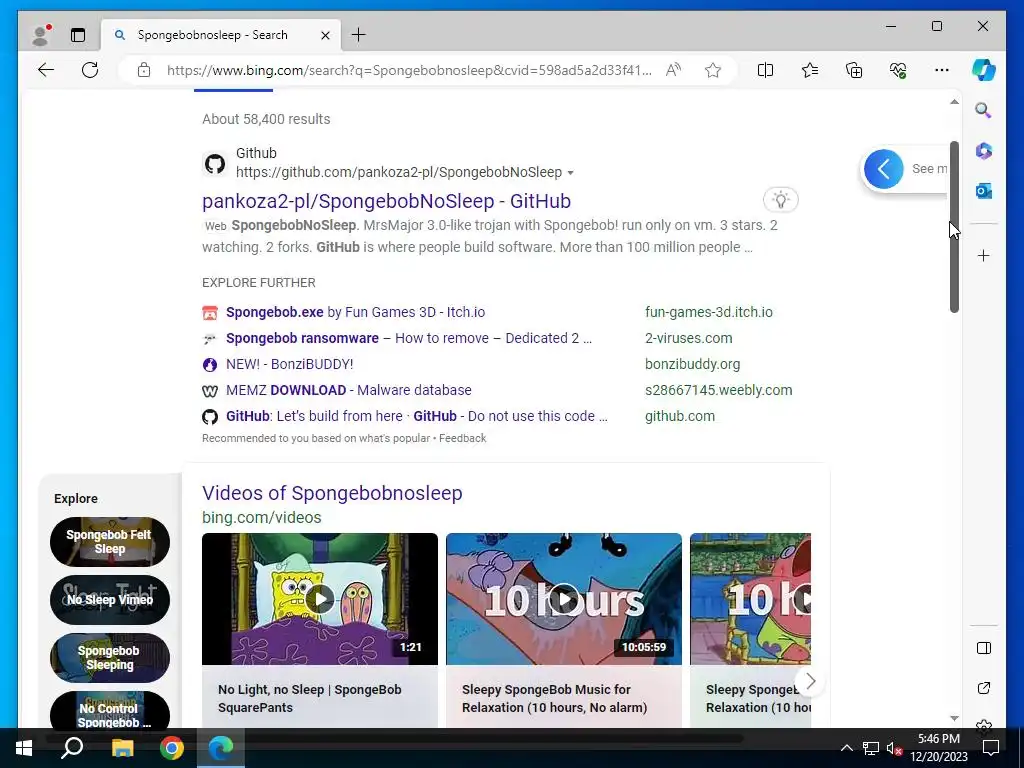Viewport: 1024px width, 768px height.
Task: Click page vertical scrollbar thumb
Action: [x=954, y=227]
